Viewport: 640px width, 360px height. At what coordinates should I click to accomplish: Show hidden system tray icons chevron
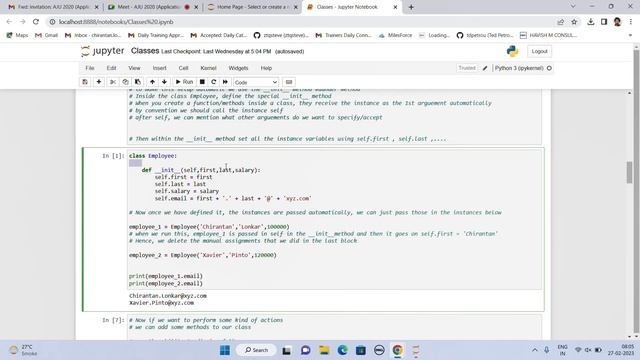pyautogui.click(x=535, y=350)
